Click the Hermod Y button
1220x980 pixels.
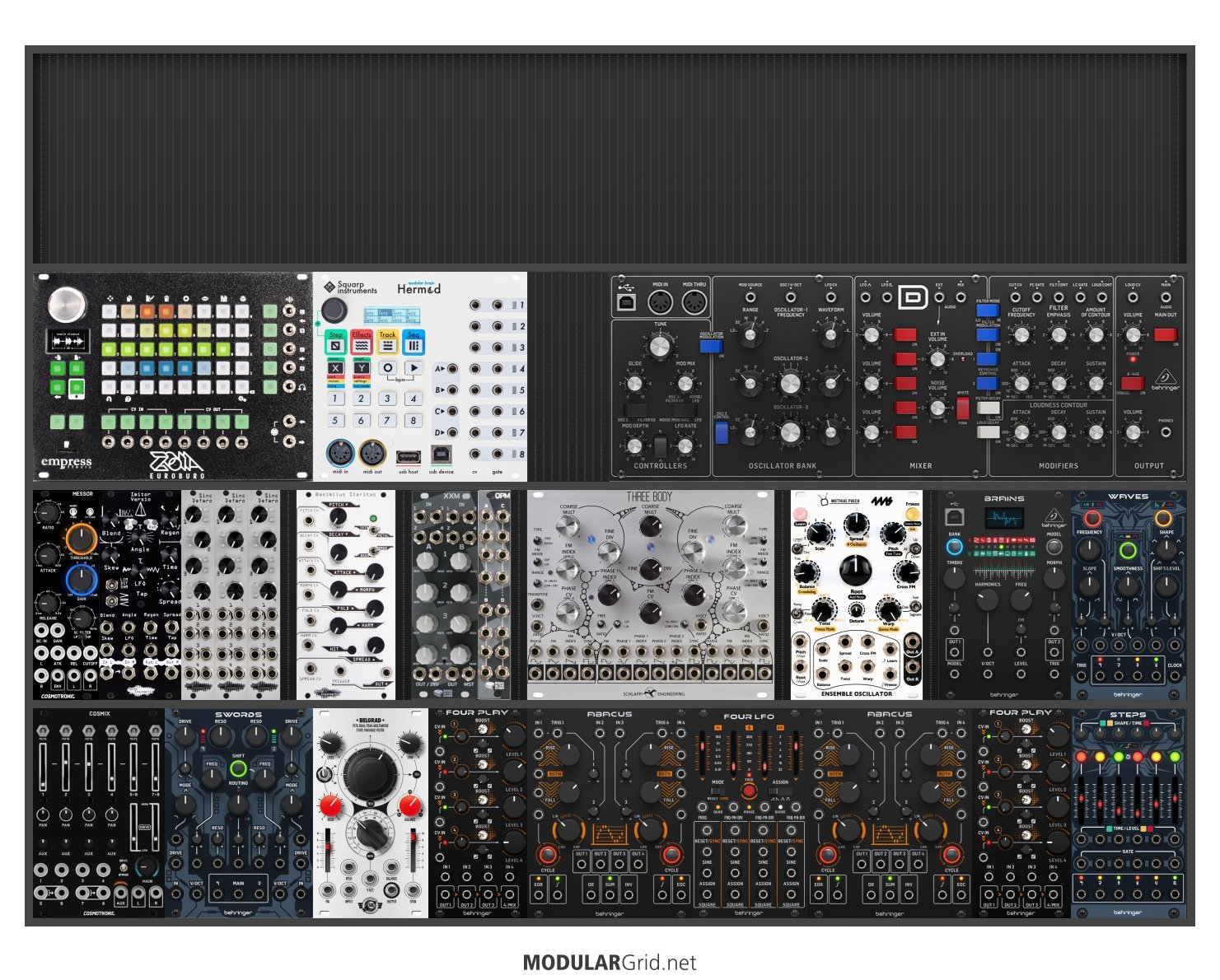point(362,368)
